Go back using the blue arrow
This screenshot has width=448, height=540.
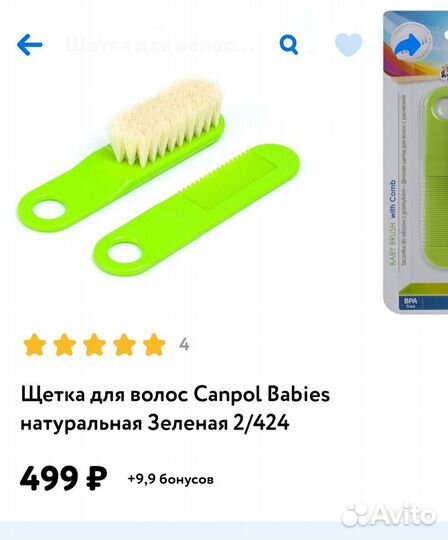pos(30,44)
